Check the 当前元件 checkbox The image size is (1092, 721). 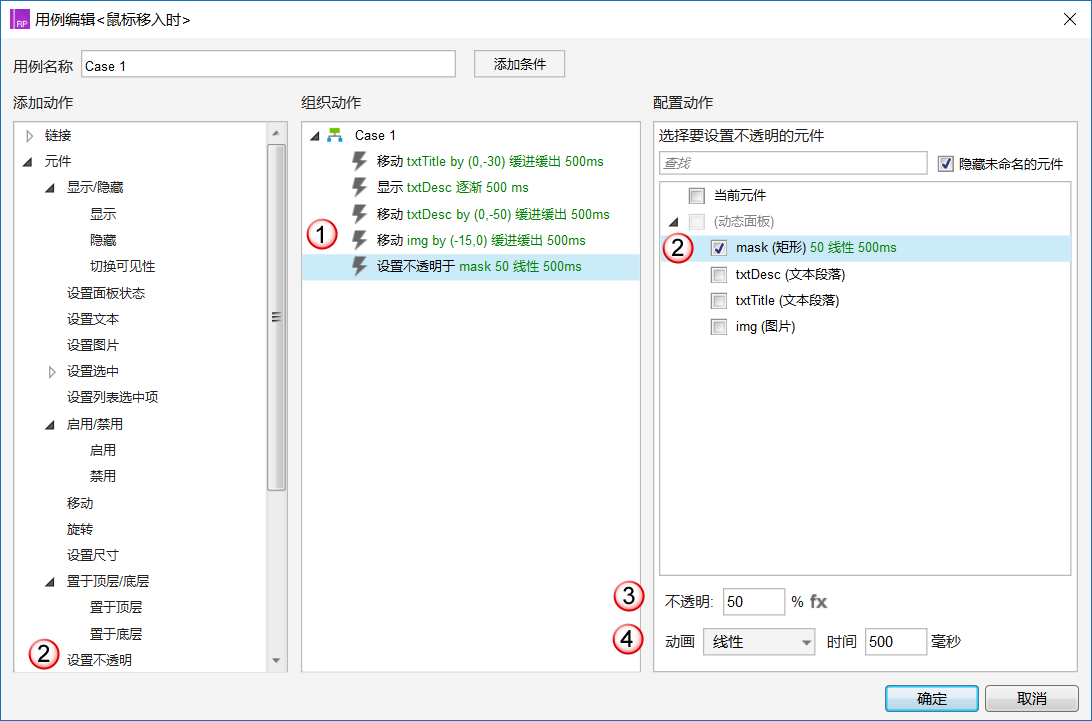[696, 195]
